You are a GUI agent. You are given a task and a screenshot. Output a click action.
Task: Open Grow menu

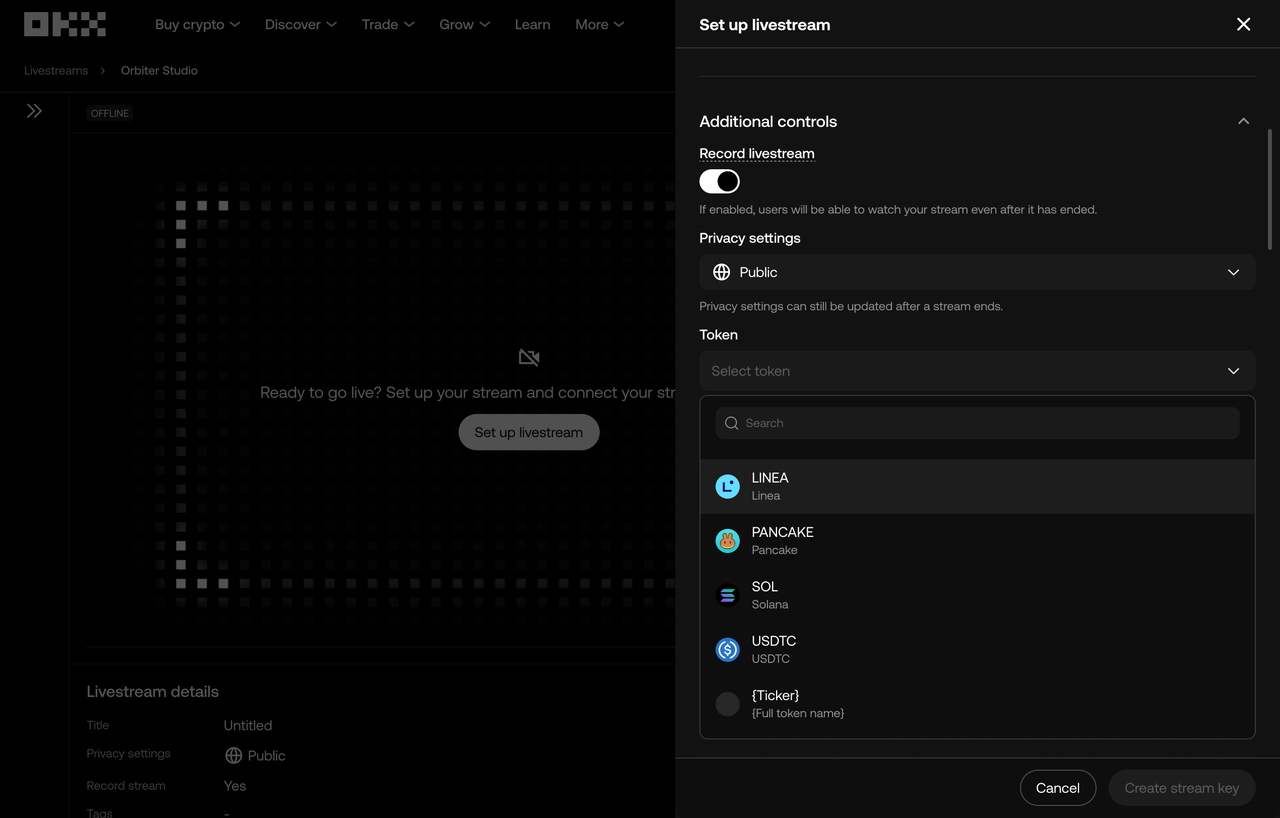464,24
